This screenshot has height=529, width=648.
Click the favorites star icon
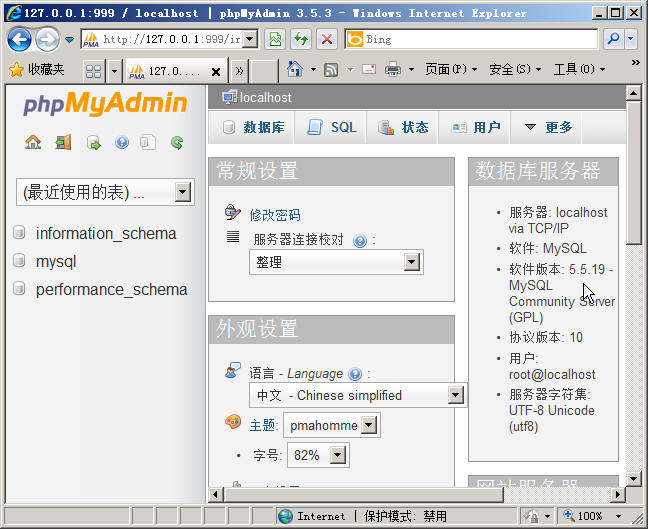pyautogui.click(x=16, y=70)
